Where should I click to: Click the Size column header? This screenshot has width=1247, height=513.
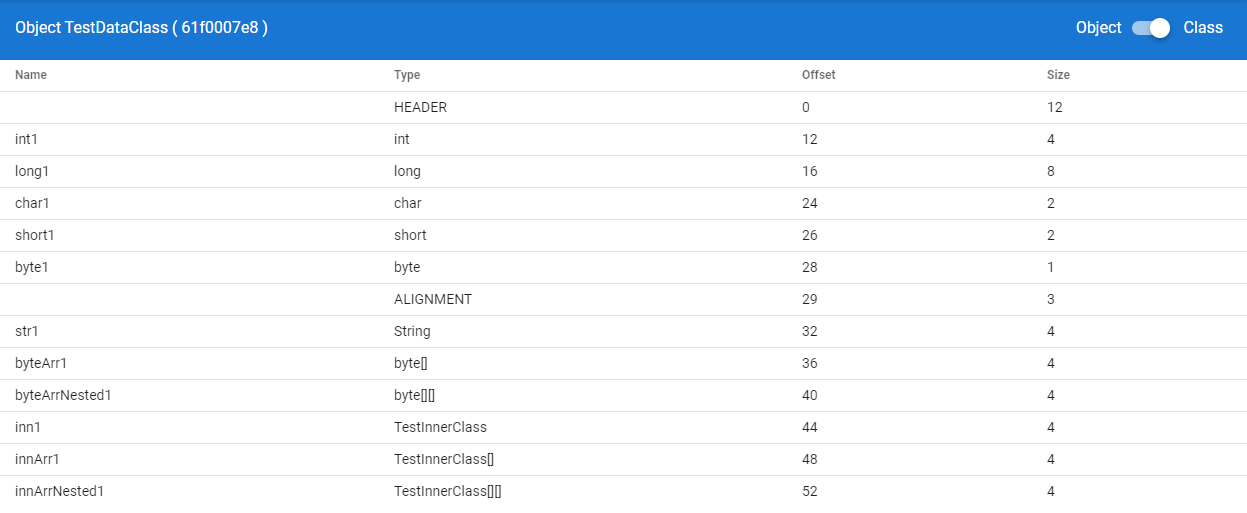[1058, 75]
